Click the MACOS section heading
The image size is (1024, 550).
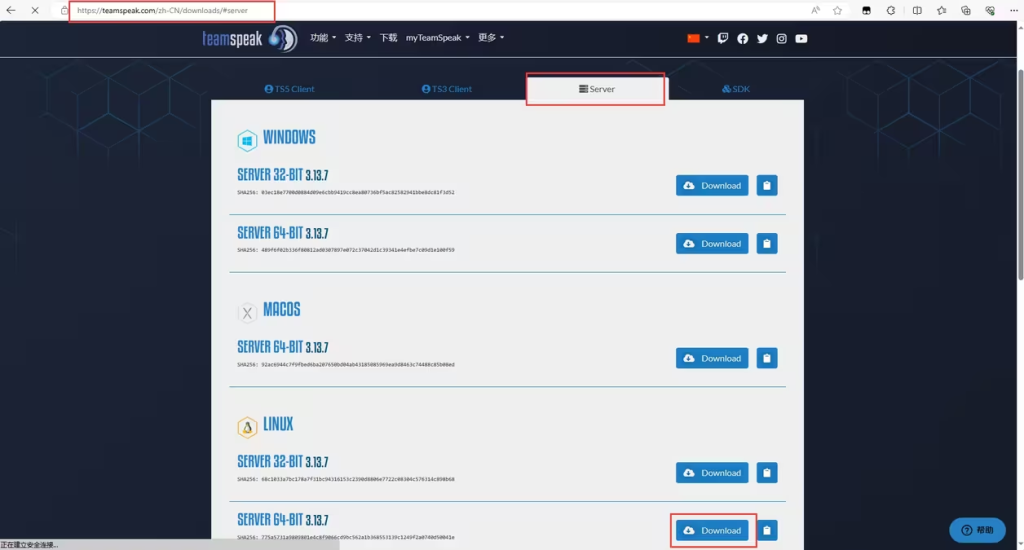click(281, 310)
